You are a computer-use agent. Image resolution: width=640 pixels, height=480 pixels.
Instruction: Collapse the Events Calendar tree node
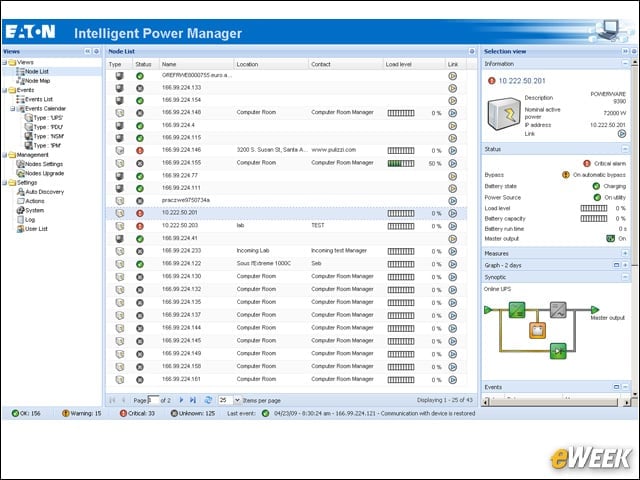[13, 109]
